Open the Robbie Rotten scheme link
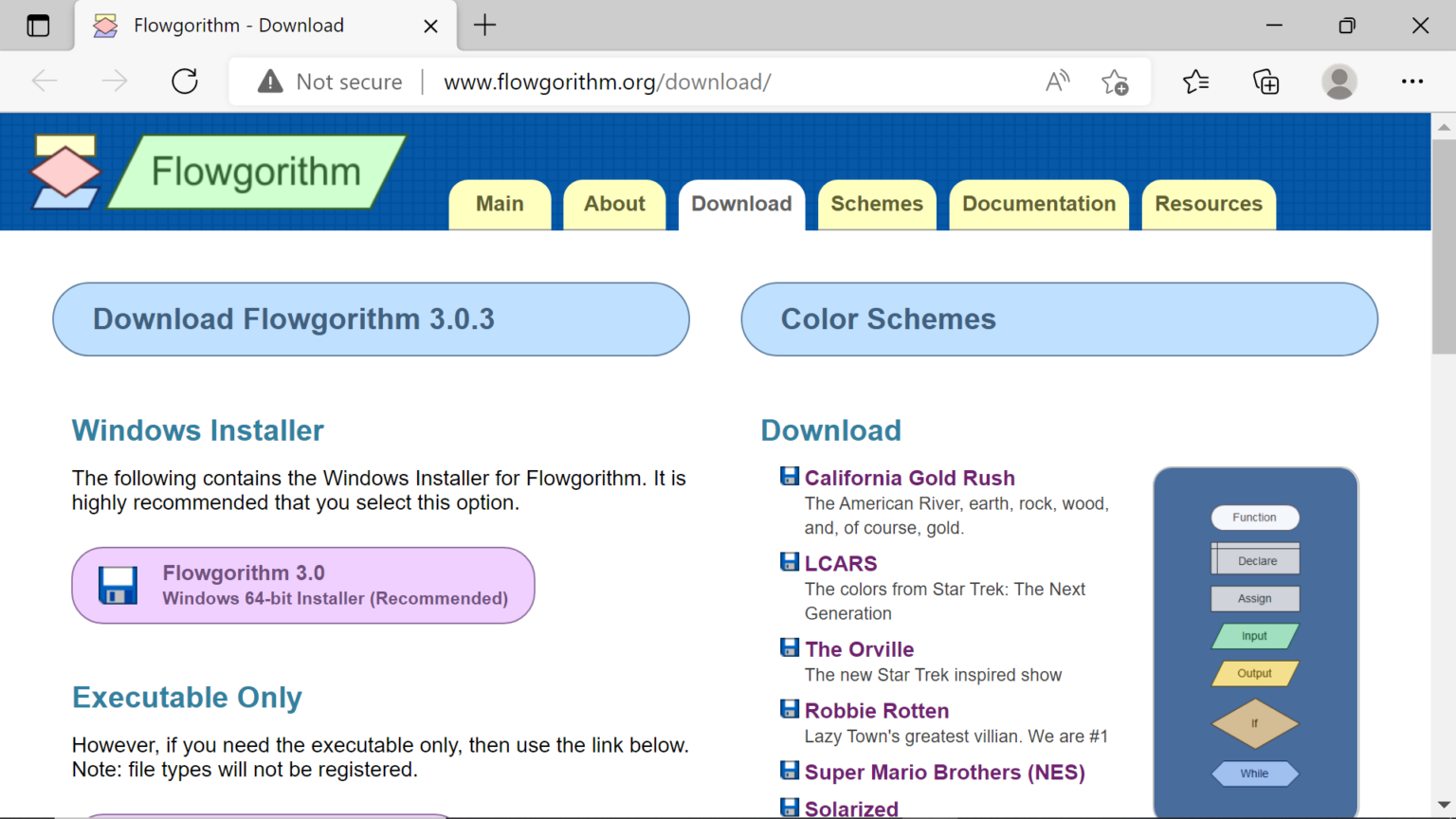 tap(876, 710)
